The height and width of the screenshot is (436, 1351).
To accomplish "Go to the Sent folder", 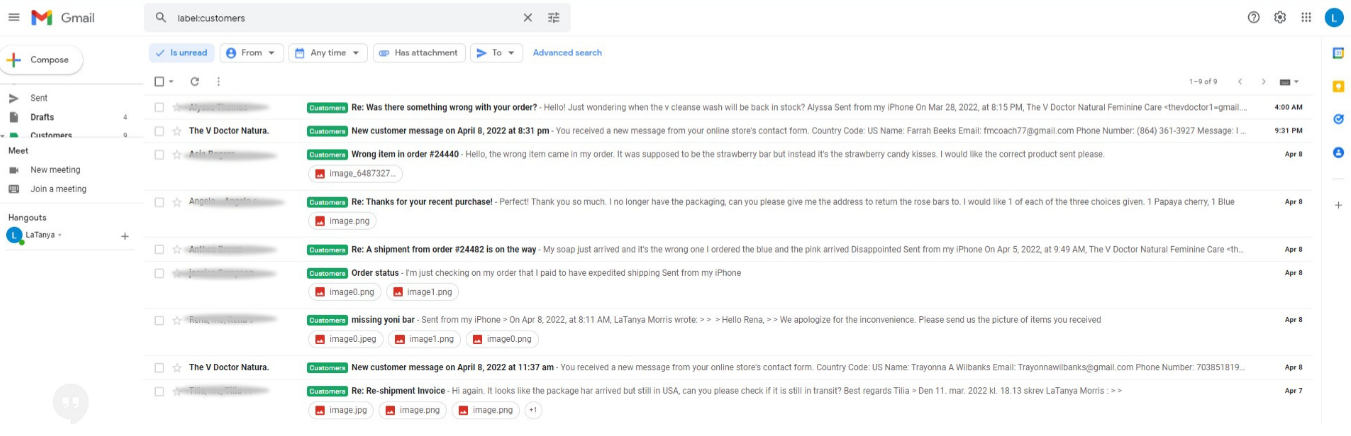I will point(39,98).
